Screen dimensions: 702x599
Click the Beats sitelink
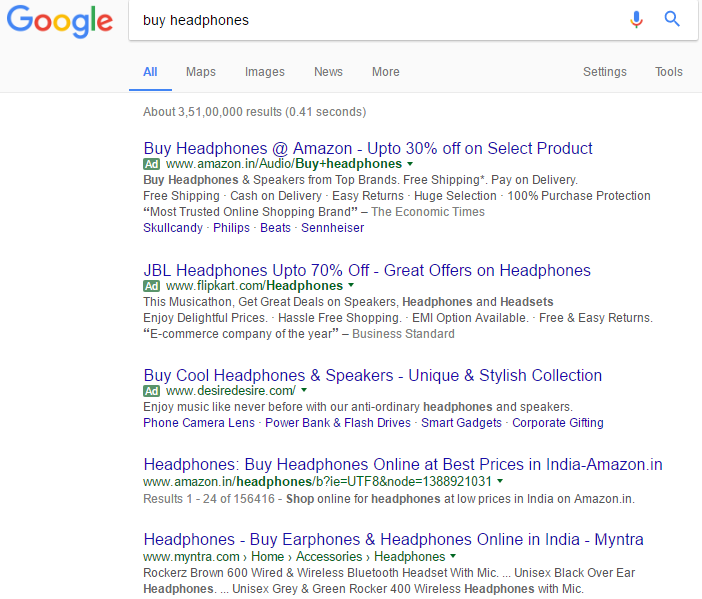click(275, 228)
